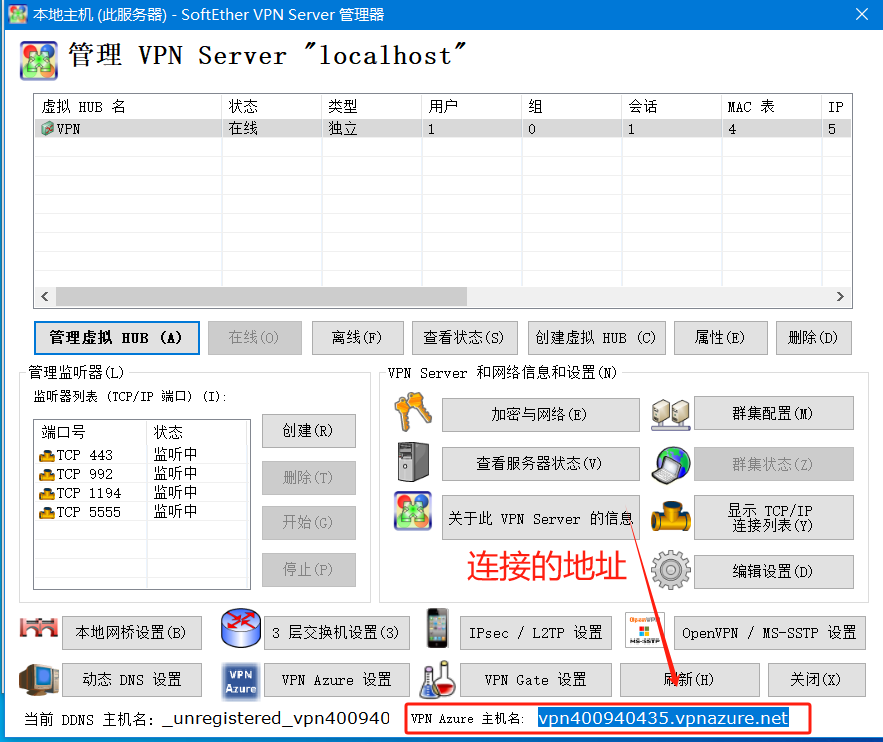883x742 pixels.
Task: Click the port icon for TCP 992
Action: (47, 475)
